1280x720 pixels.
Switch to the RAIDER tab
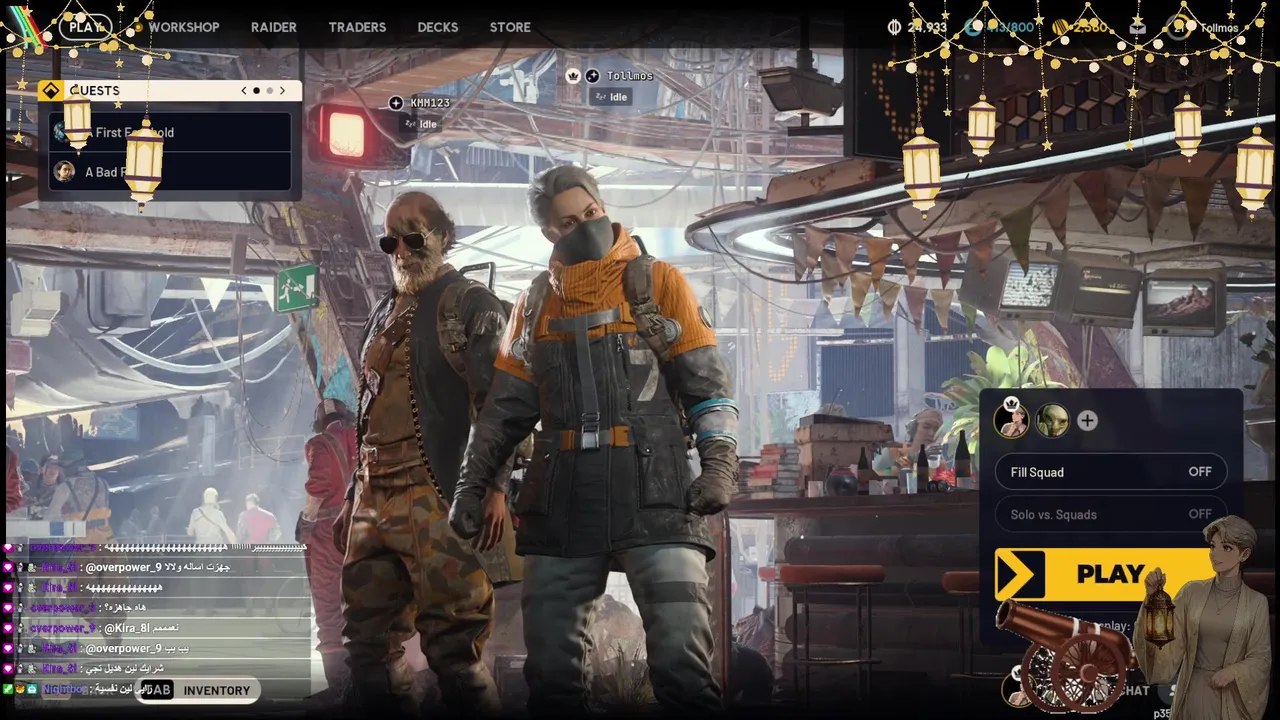[274, 27]
